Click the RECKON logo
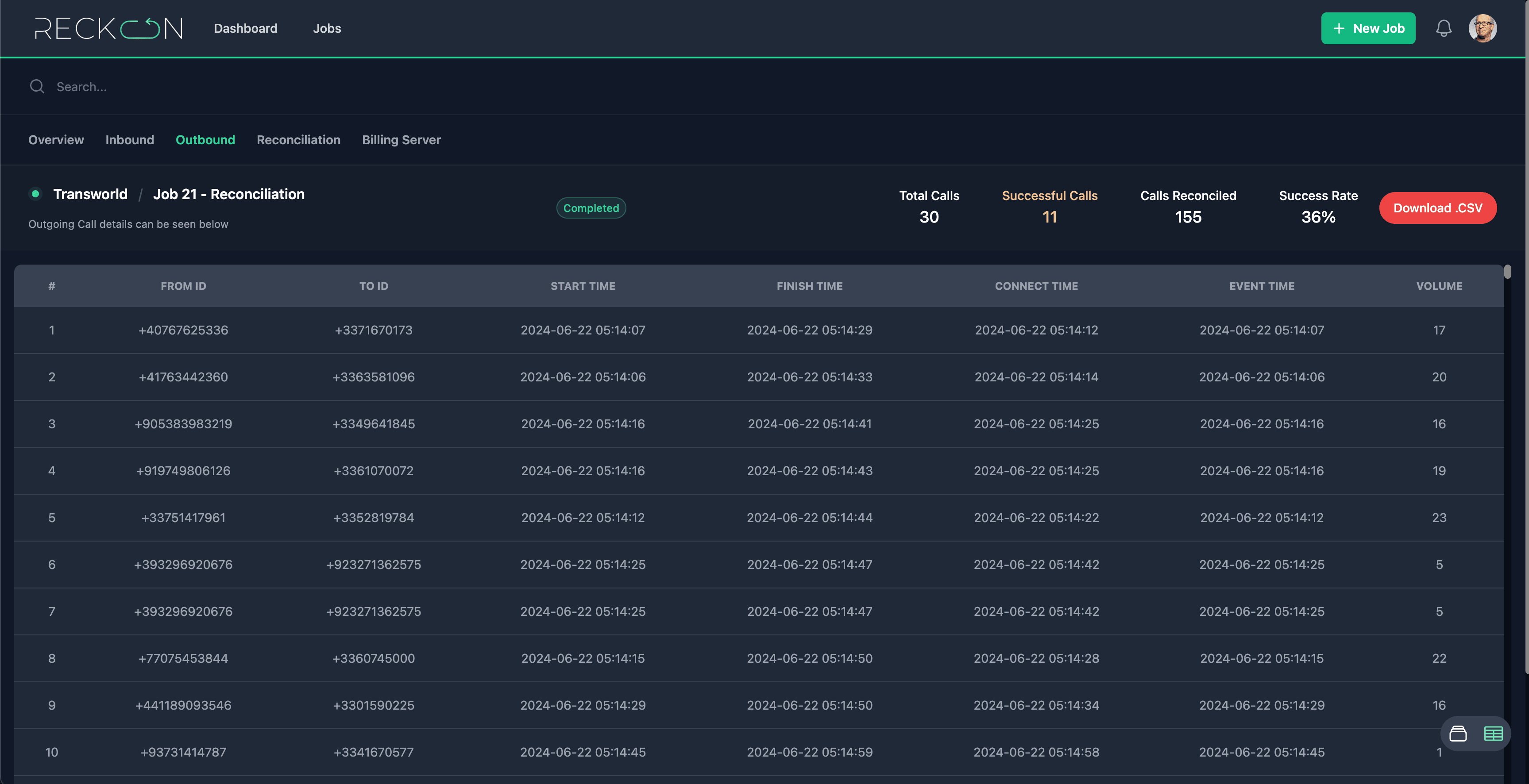Screen dimensions: 1529x784 (x=108, y=28)
